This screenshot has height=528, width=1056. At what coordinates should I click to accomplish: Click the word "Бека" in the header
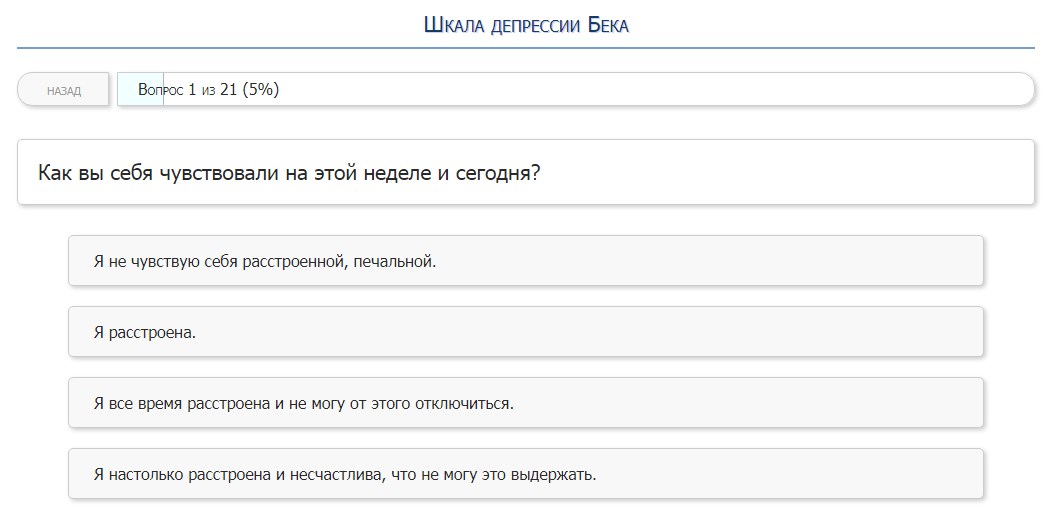(x=602, y=25)
